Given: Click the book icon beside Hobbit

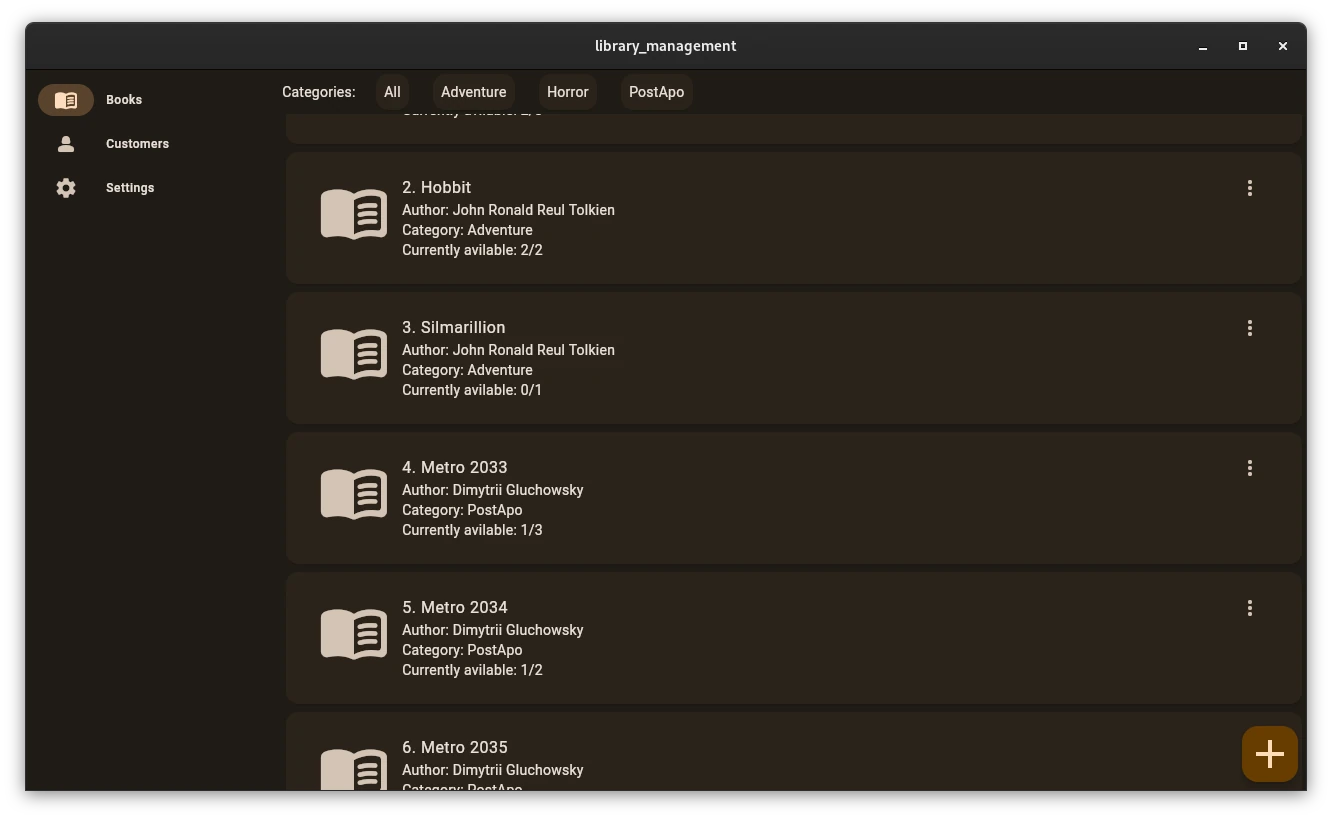Looking at the screenshot, I should [x=354, y=213].
